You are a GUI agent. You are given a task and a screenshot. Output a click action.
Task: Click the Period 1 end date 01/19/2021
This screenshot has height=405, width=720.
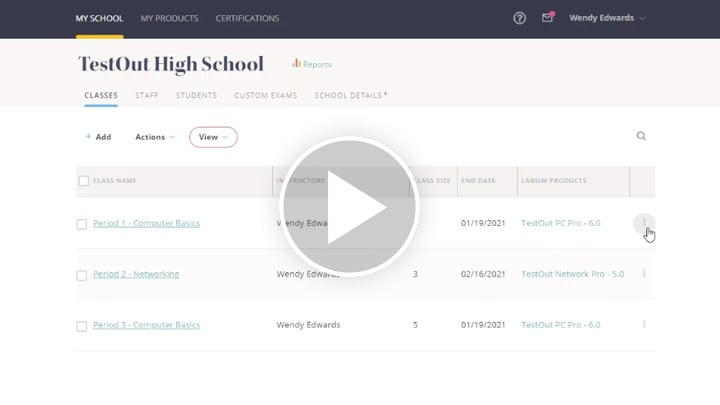483,223
